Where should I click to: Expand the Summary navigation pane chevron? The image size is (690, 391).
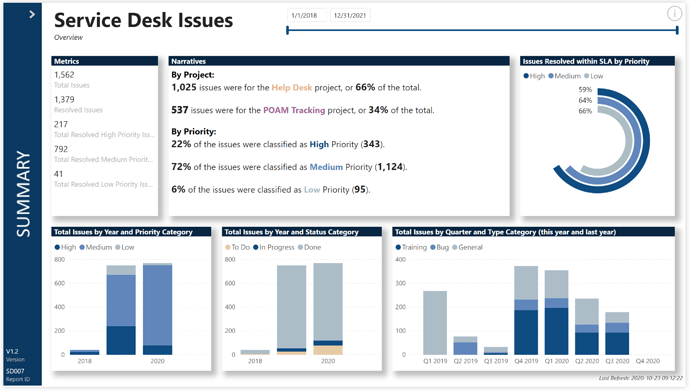coord(32,15)
